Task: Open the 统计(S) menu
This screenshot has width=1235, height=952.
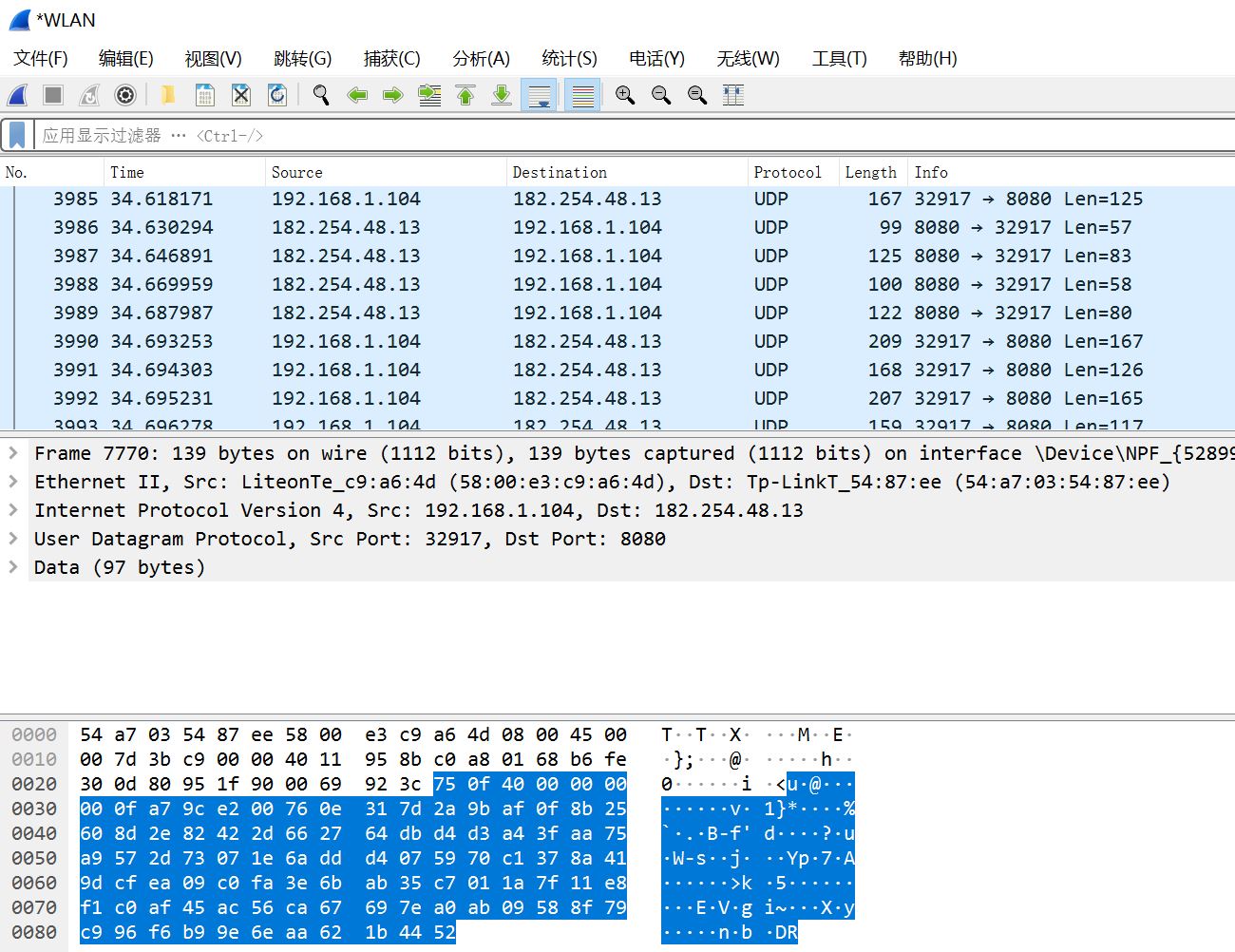Action: coord(569,59)
